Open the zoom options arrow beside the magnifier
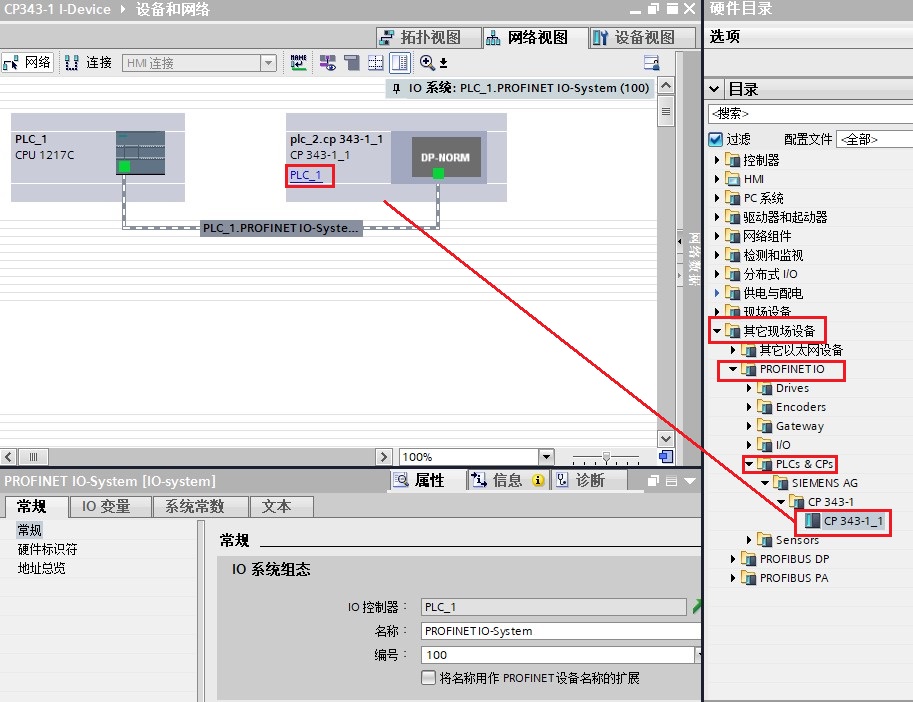The height and width of the screenshot is (702, 913). click(x=444, y=63)
